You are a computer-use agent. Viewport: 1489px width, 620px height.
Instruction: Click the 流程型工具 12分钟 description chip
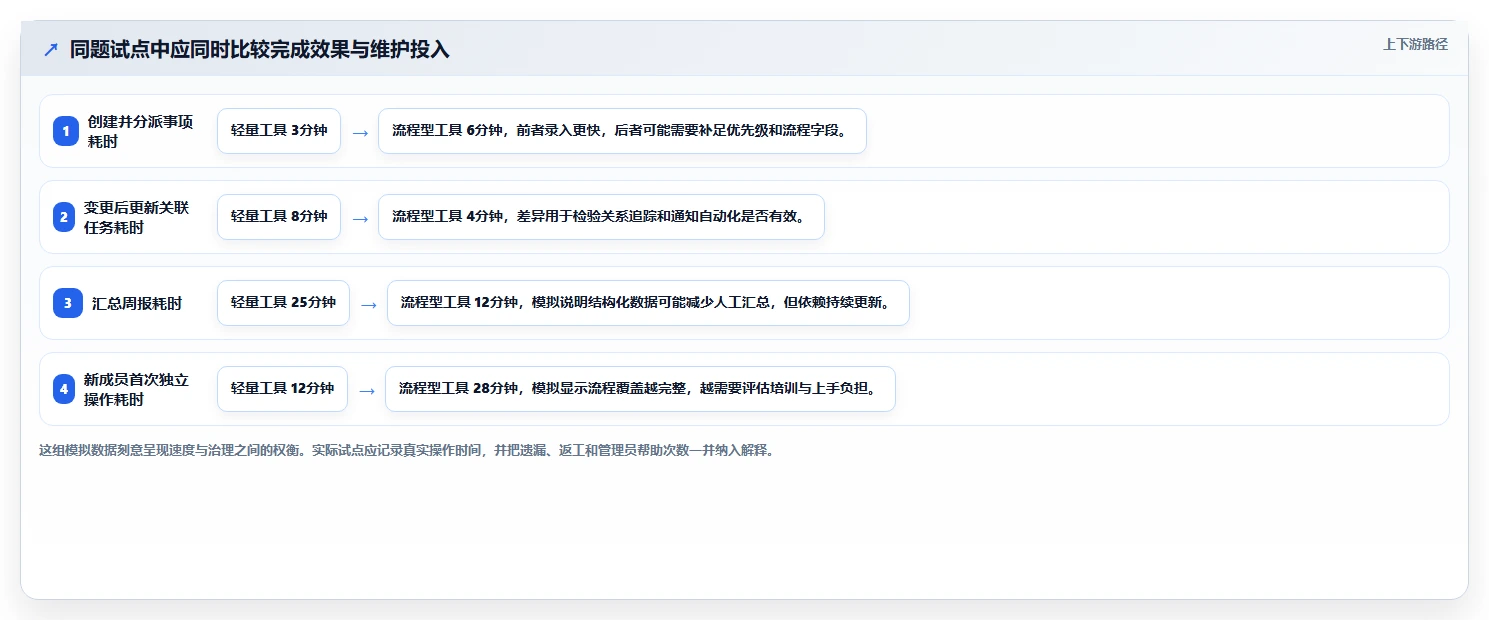(x=648, y=303)
